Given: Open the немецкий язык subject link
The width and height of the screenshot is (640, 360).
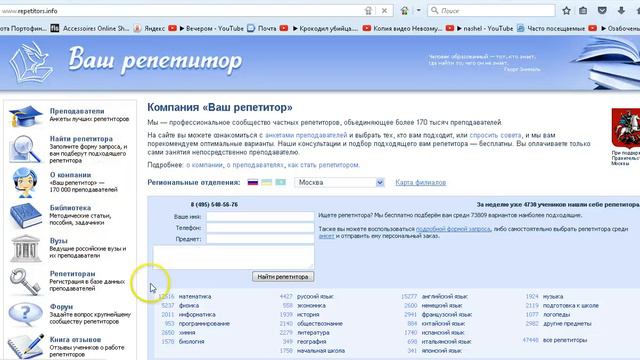Looking at the screenshot, I should coord(442,305).
